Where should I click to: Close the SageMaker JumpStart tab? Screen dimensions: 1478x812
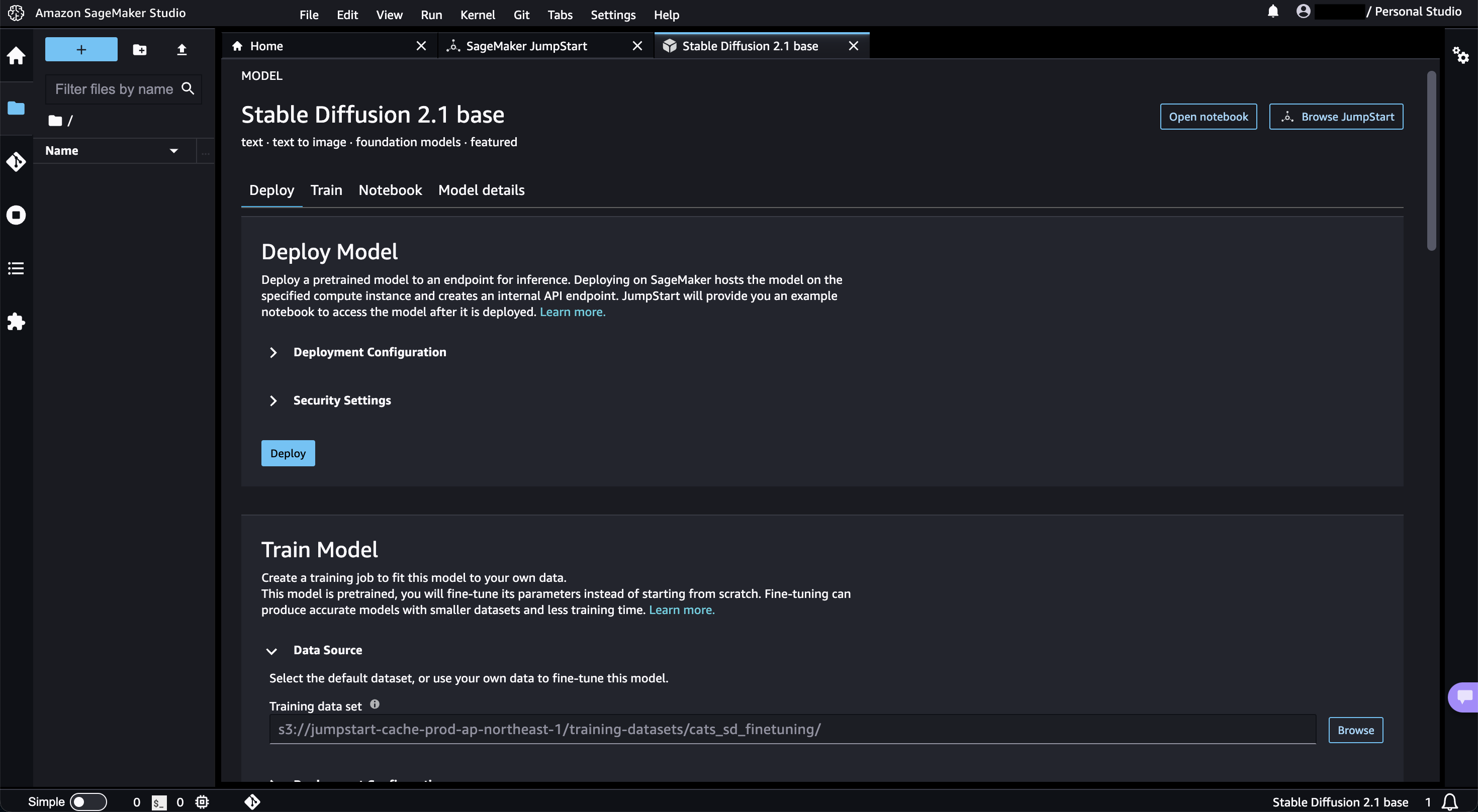637,46
